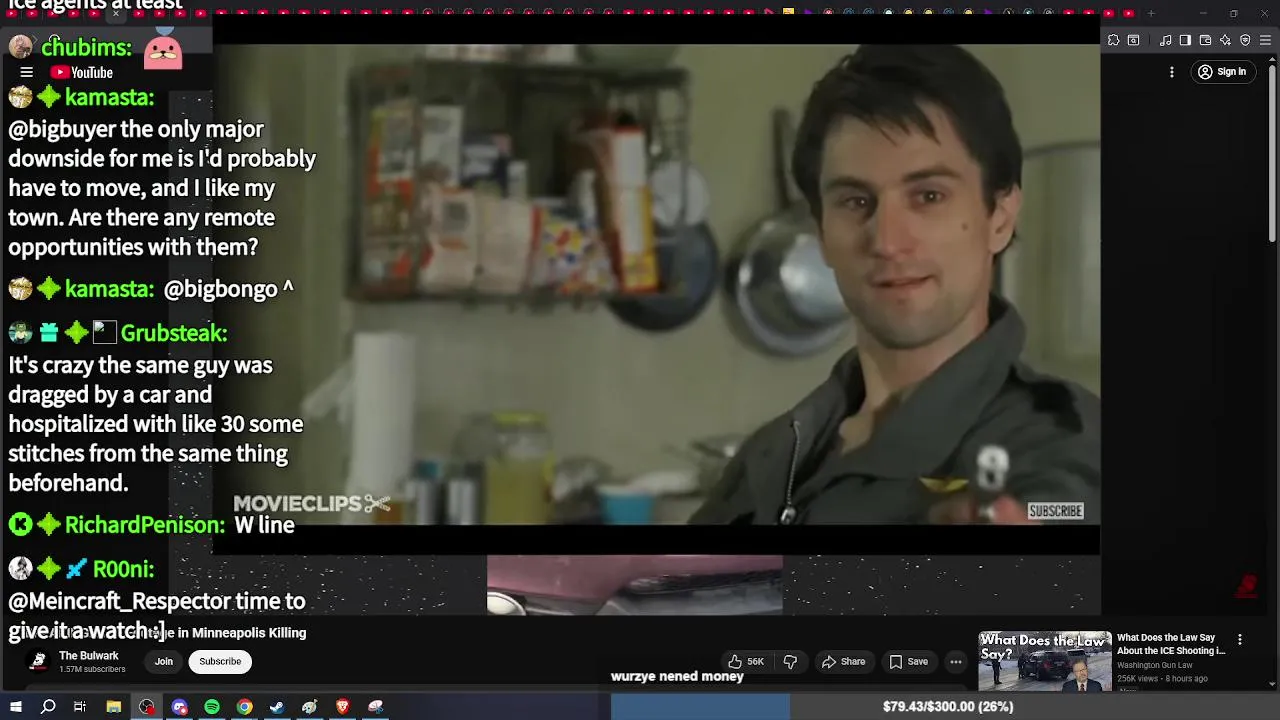Open Steam from the taskbar

(277, 707)
